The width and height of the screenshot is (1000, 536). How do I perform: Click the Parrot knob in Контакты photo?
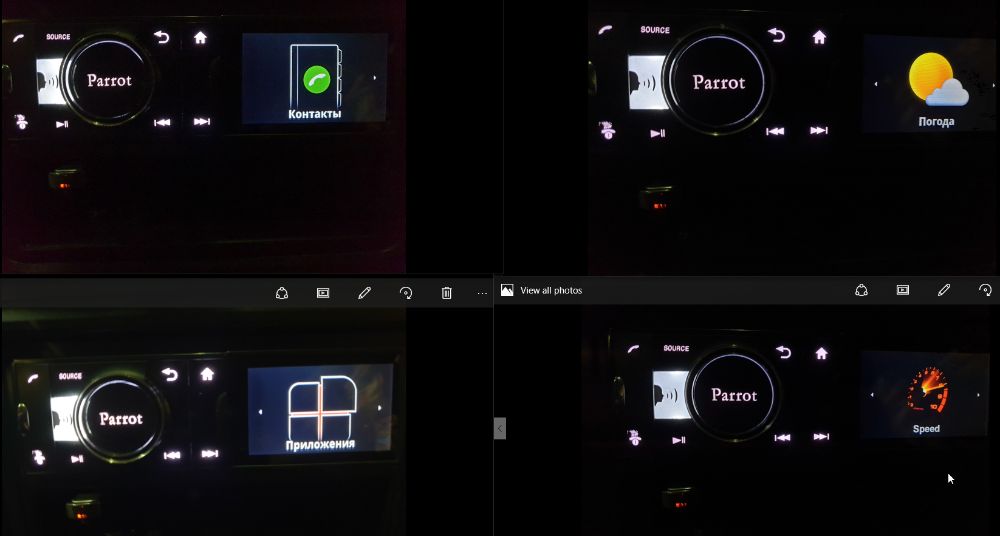109,80
